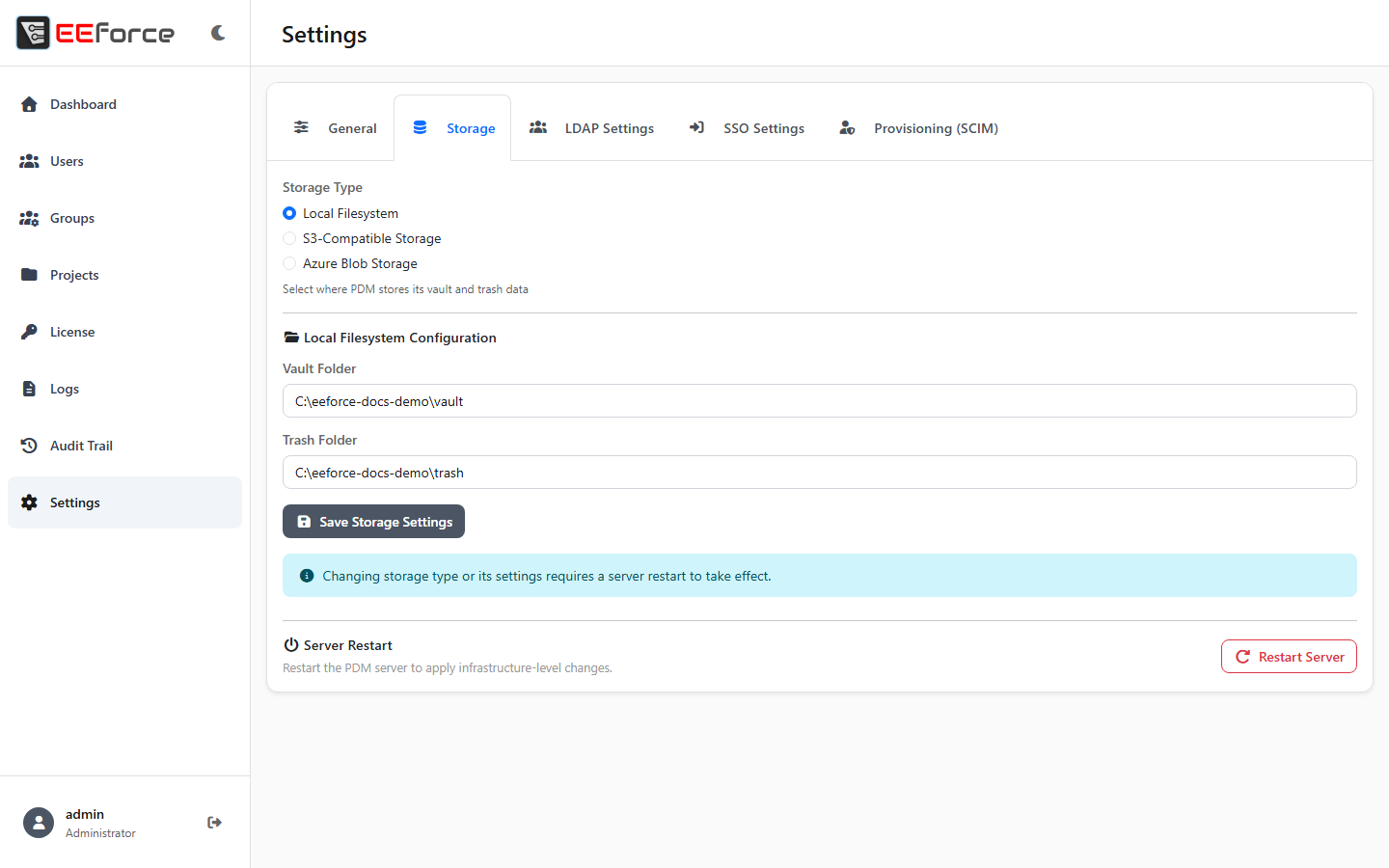Navigate to Users page
Image resolution: width=1389 pixels, height=868 pixels.
[124, 161]
